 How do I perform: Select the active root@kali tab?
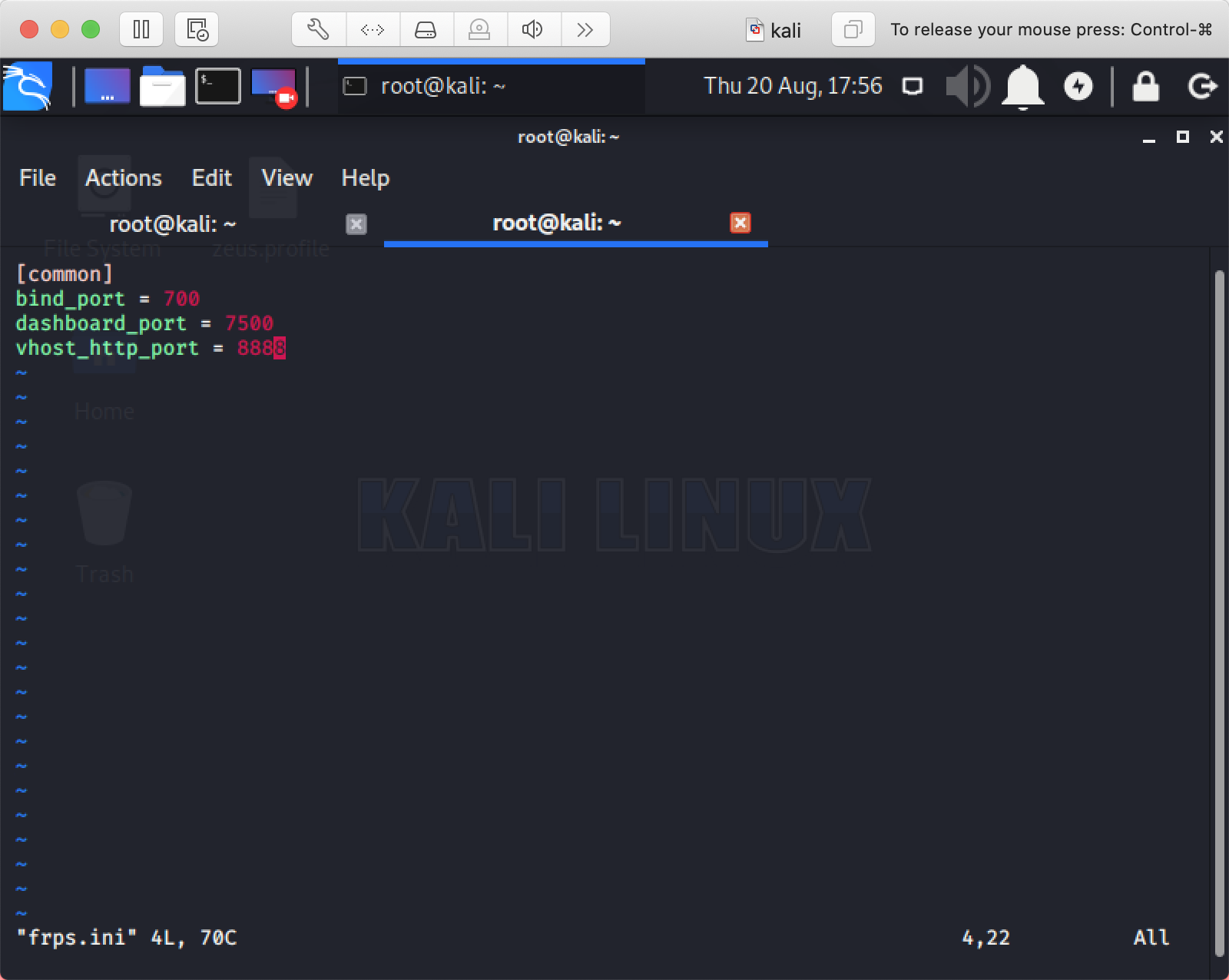click(x=557, y=223)
